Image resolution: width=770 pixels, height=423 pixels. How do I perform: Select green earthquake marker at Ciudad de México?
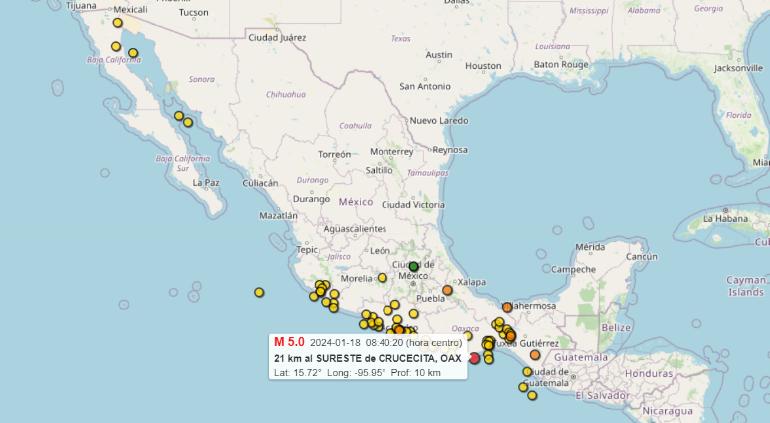[x=413, y=266]
